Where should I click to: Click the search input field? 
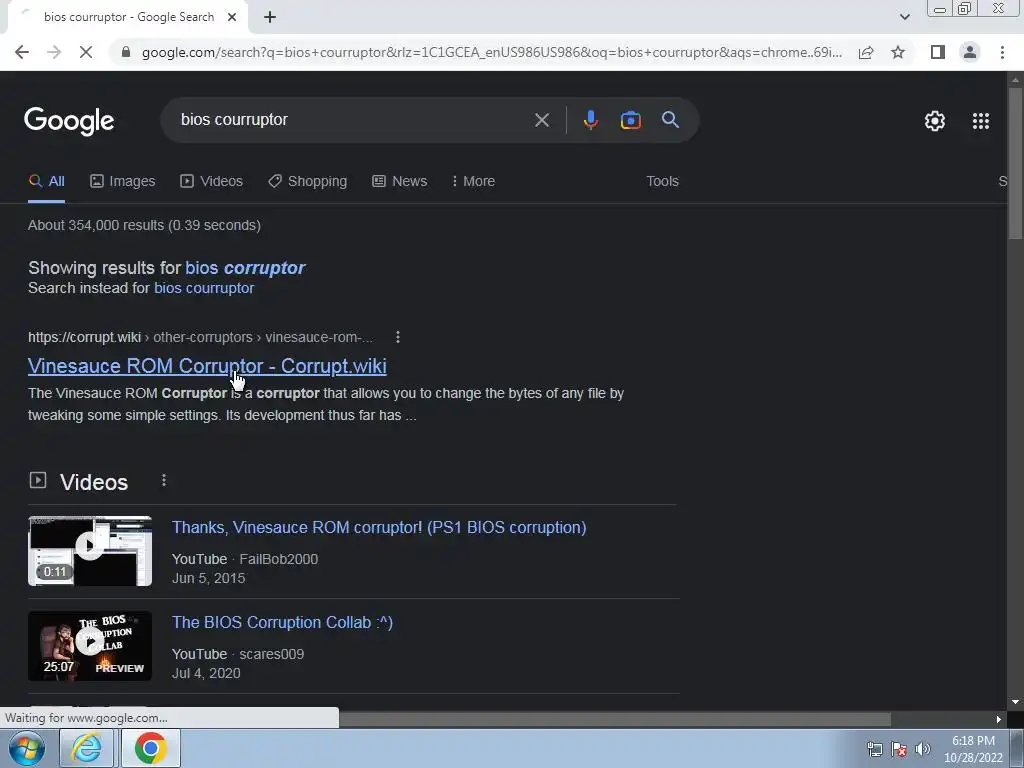pyautogui.click(x=353, y=120)
